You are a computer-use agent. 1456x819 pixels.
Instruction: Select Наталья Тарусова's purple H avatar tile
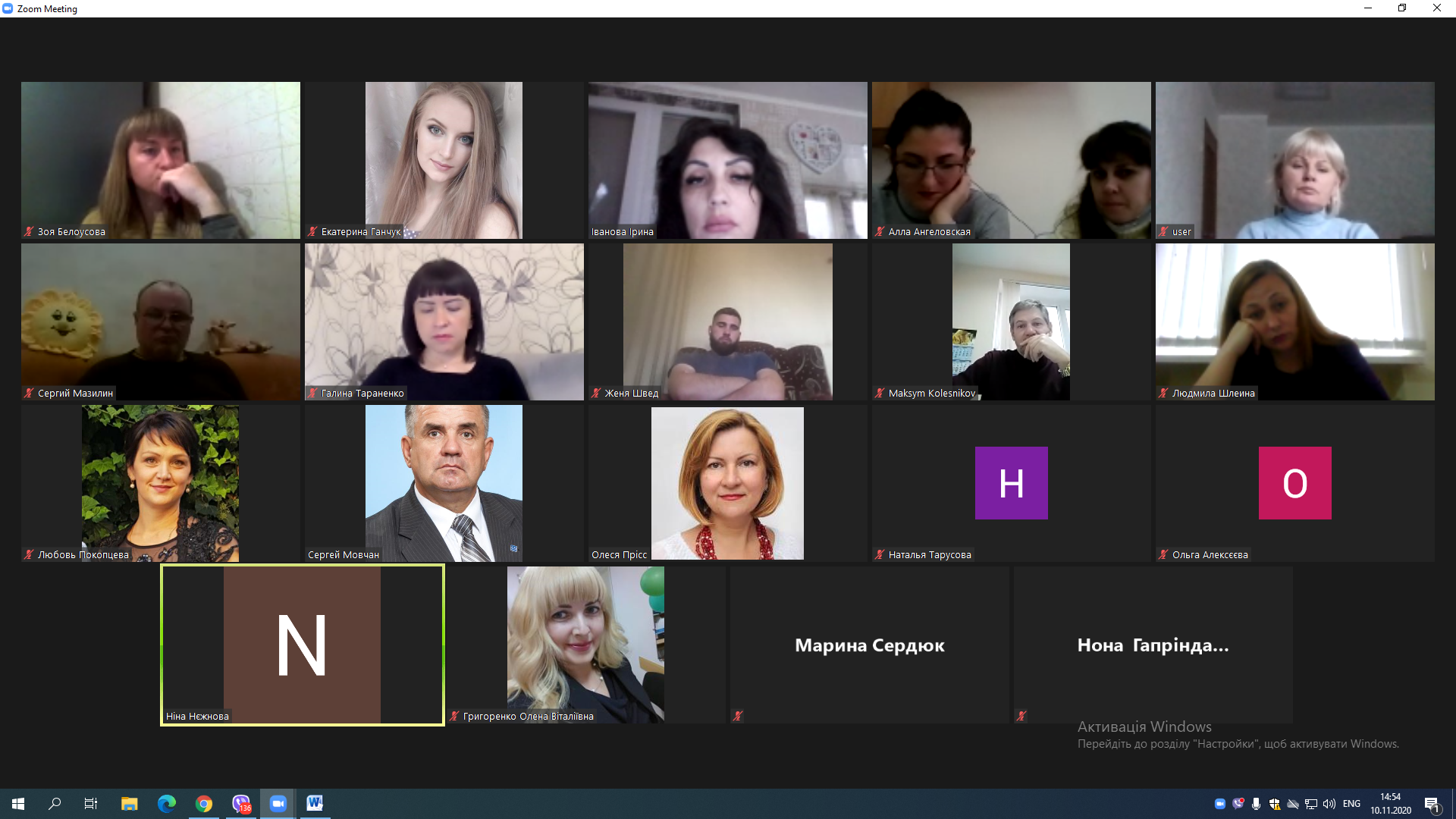click(1011, 483)
